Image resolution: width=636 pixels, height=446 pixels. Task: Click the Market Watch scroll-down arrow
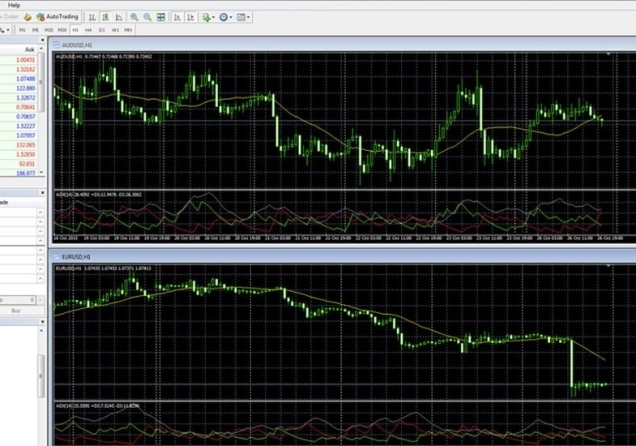tap(41, 173)
